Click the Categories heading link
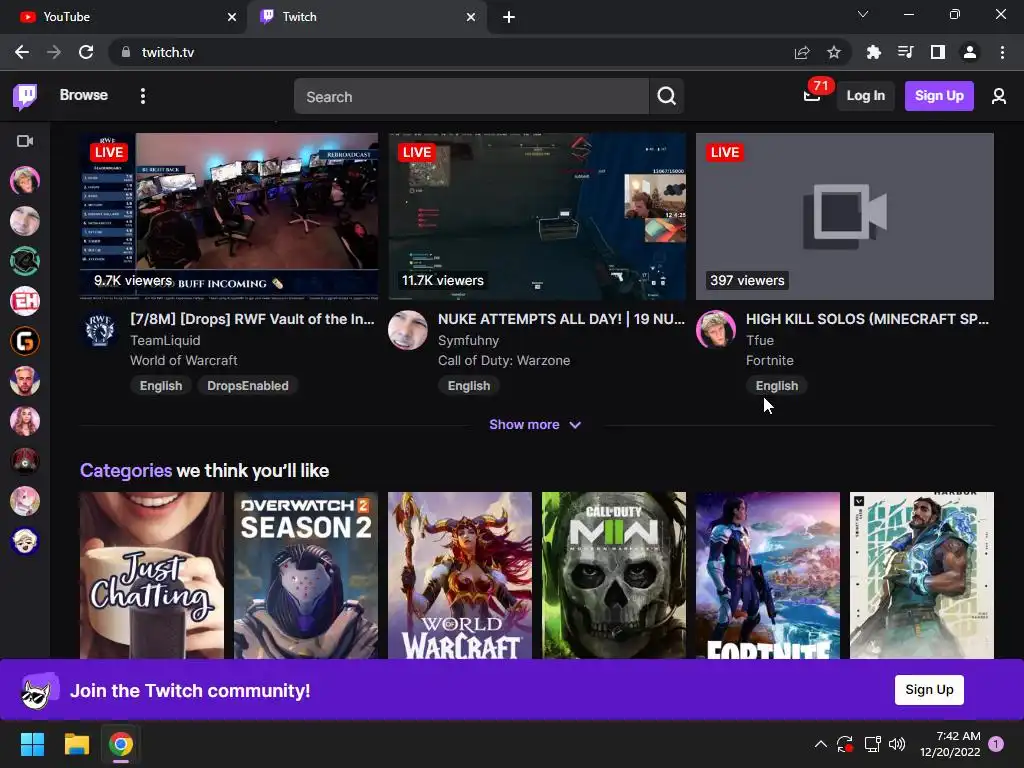The image size is (1024, 768). [x=125, y=471]
